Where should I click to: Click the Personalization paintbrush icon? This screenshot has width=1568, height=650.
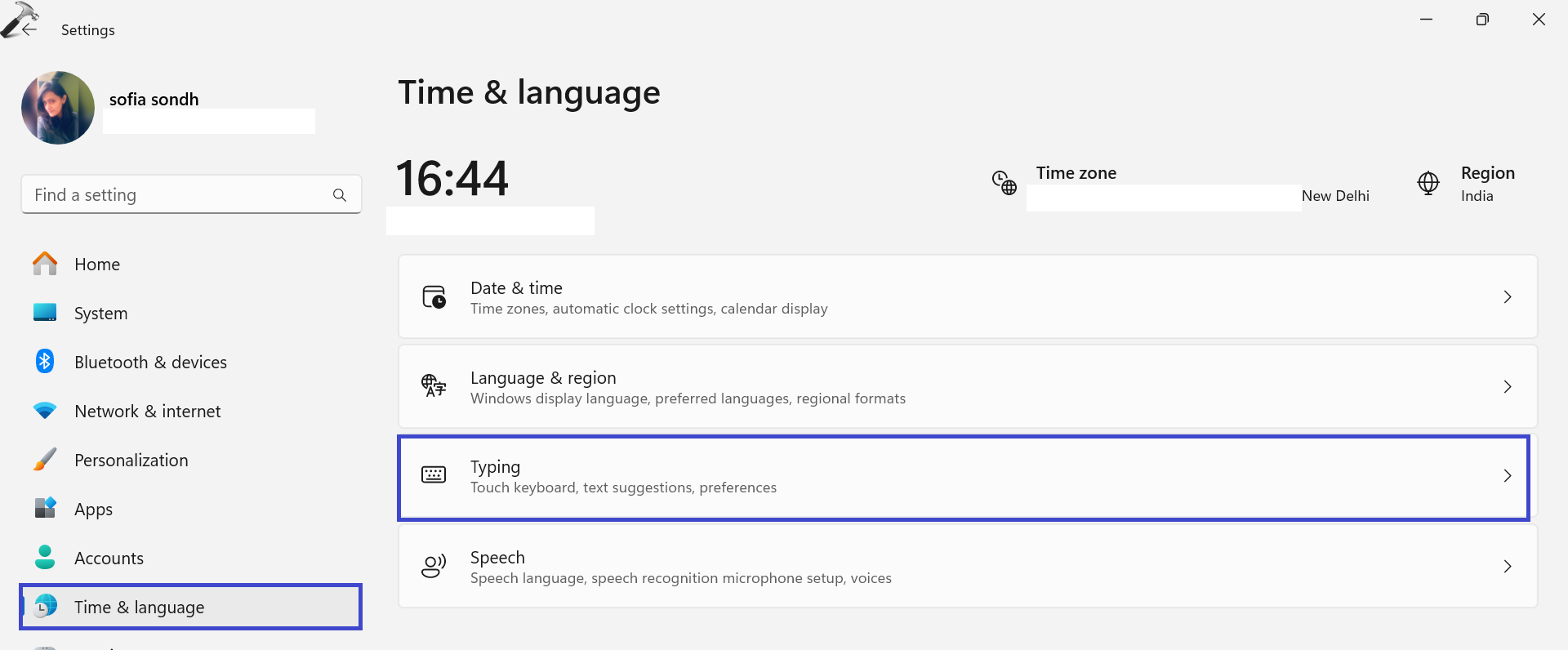(x=45, y=460)
